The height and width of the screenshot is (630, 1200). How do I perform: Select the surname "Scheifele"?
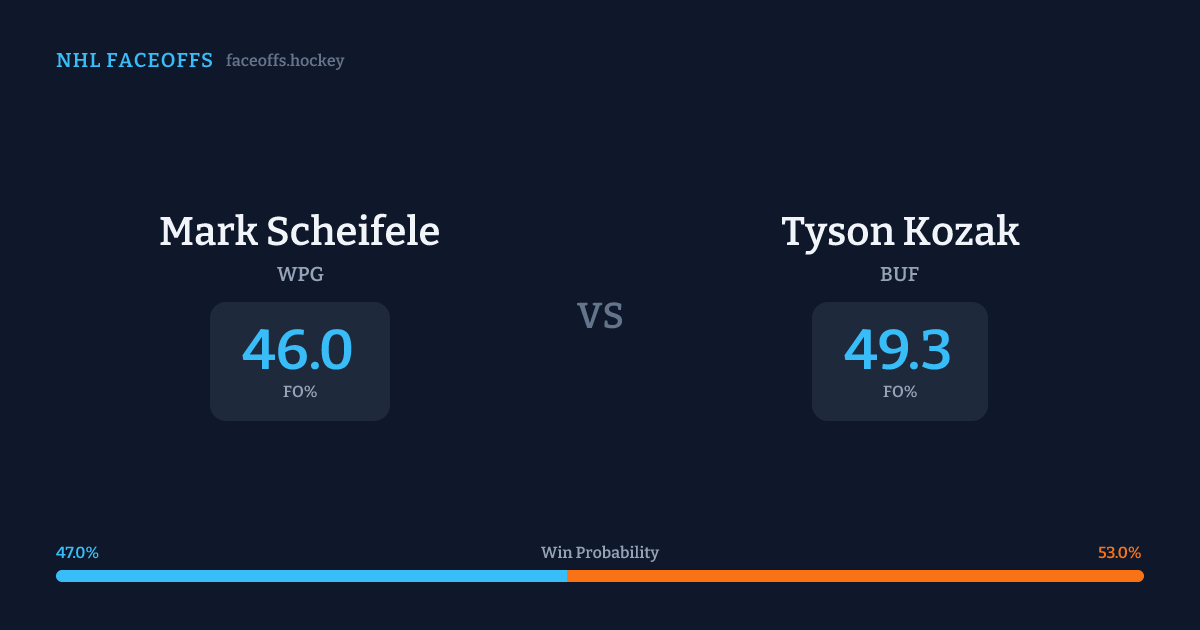[x=353, y=232]
